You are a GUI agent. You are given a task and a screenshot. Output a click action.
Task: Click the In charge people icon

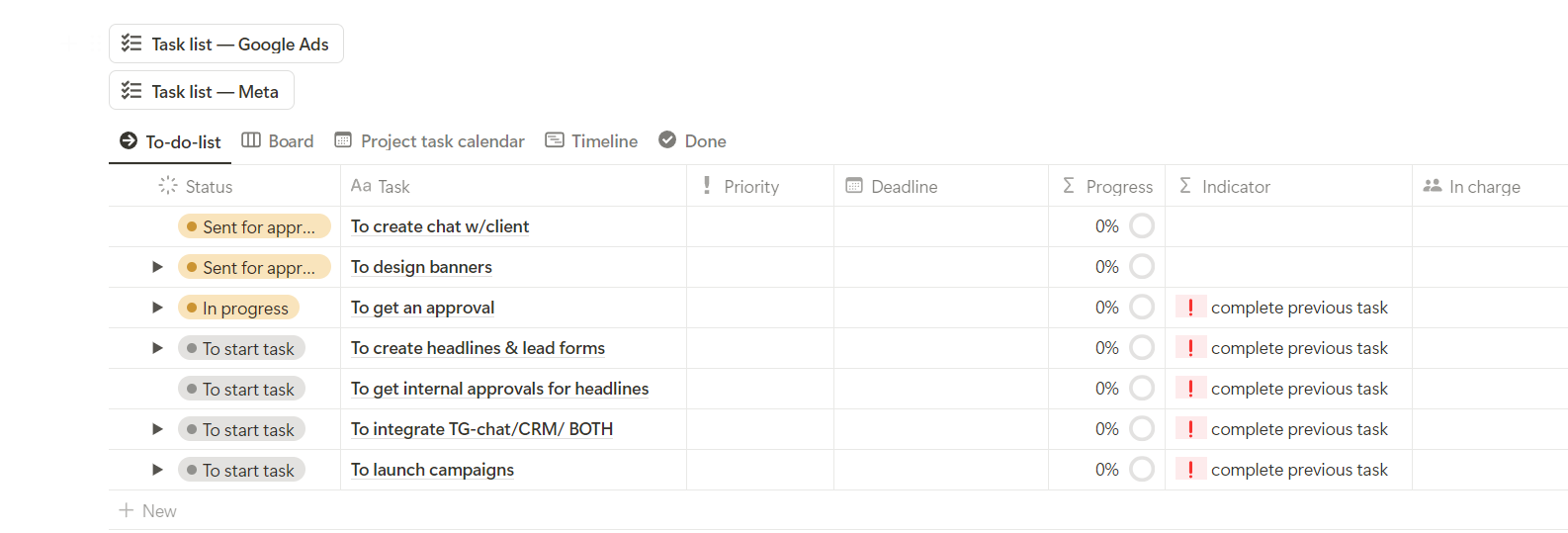pos(1432,186)
